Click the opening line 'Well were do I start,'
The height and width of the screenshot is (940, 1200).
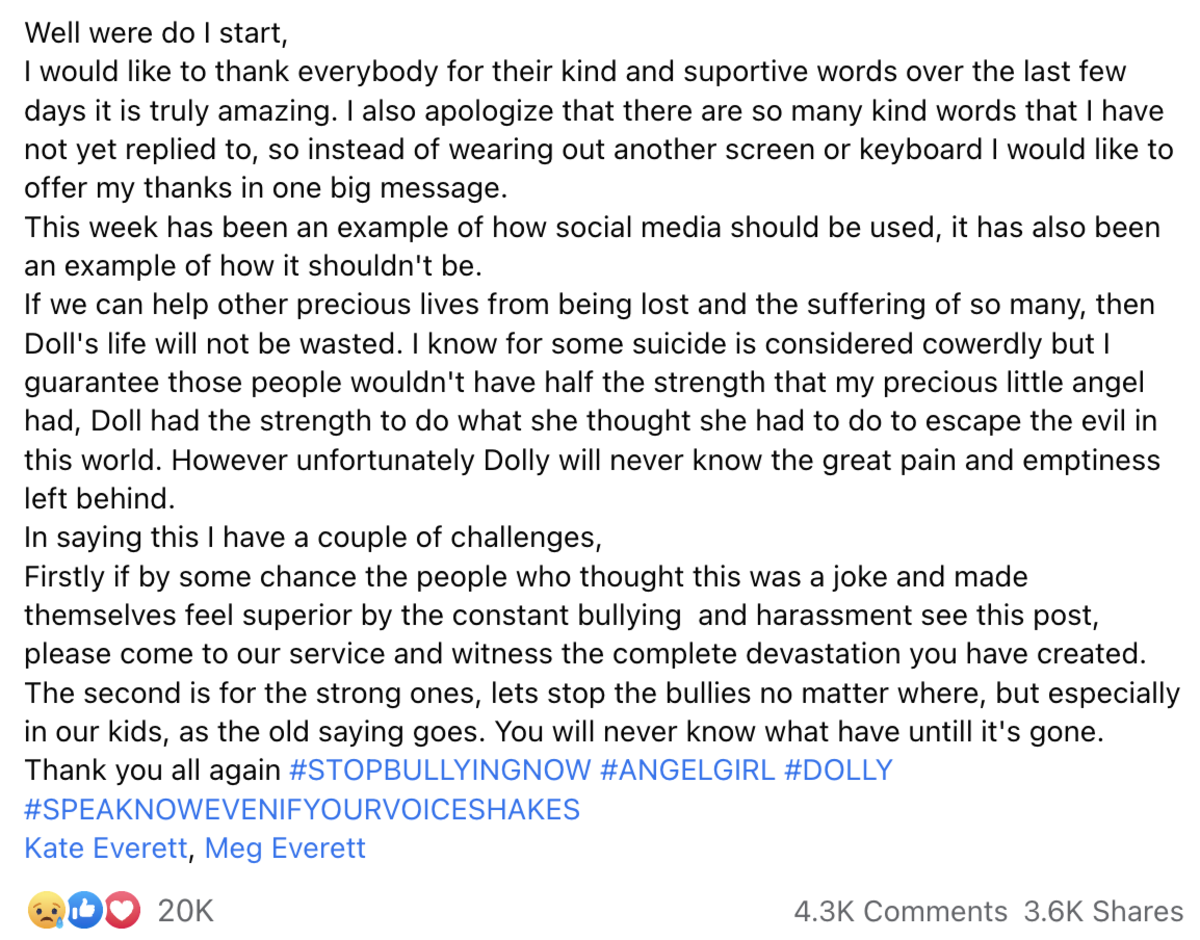[156, 33]
